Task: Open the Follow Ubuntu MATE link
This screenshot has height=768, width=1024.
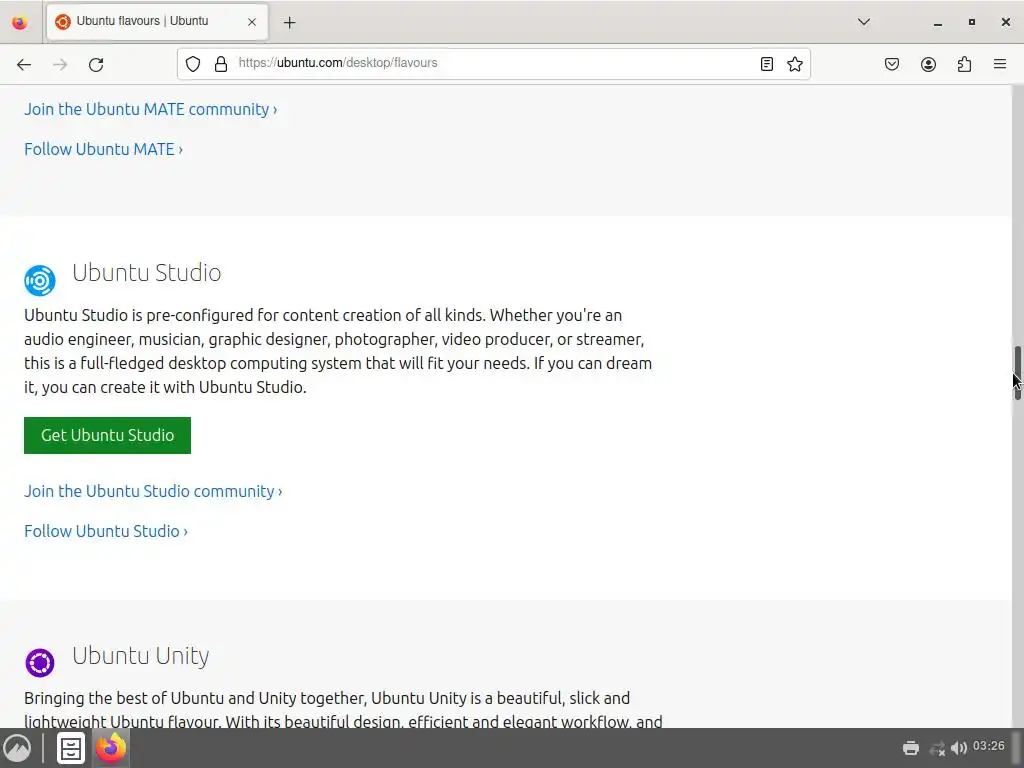Action: [103, 149]
